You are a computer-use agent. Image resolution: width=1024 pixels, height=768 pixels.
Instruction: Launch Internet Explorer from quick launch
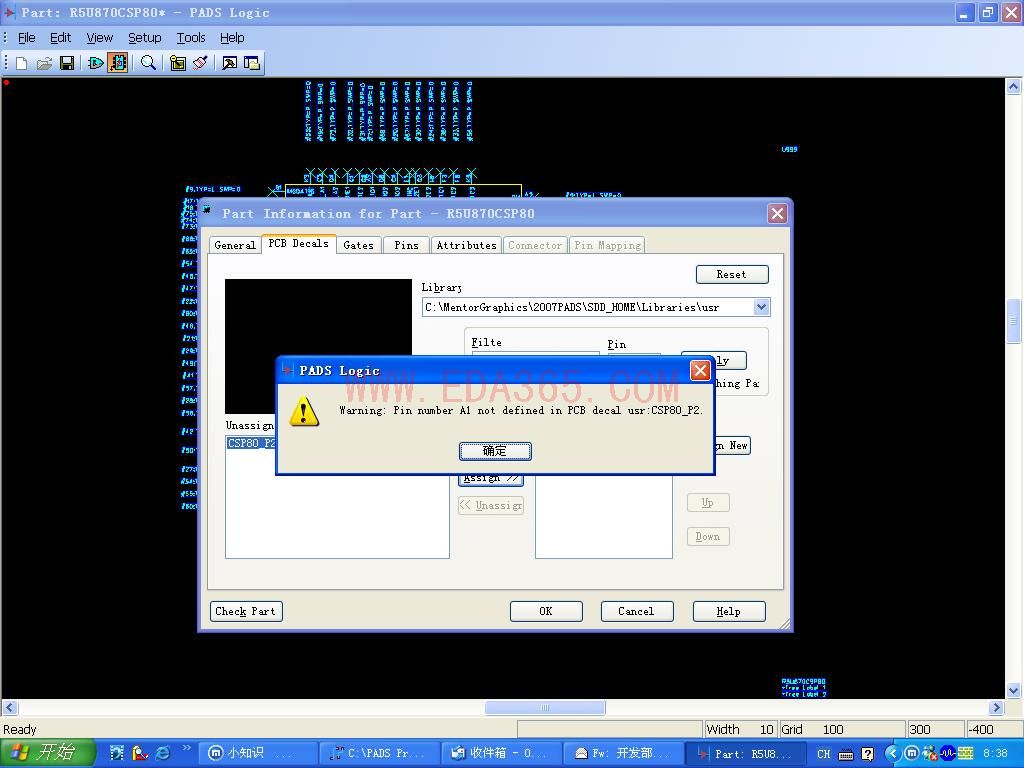(x=163, y=753)
